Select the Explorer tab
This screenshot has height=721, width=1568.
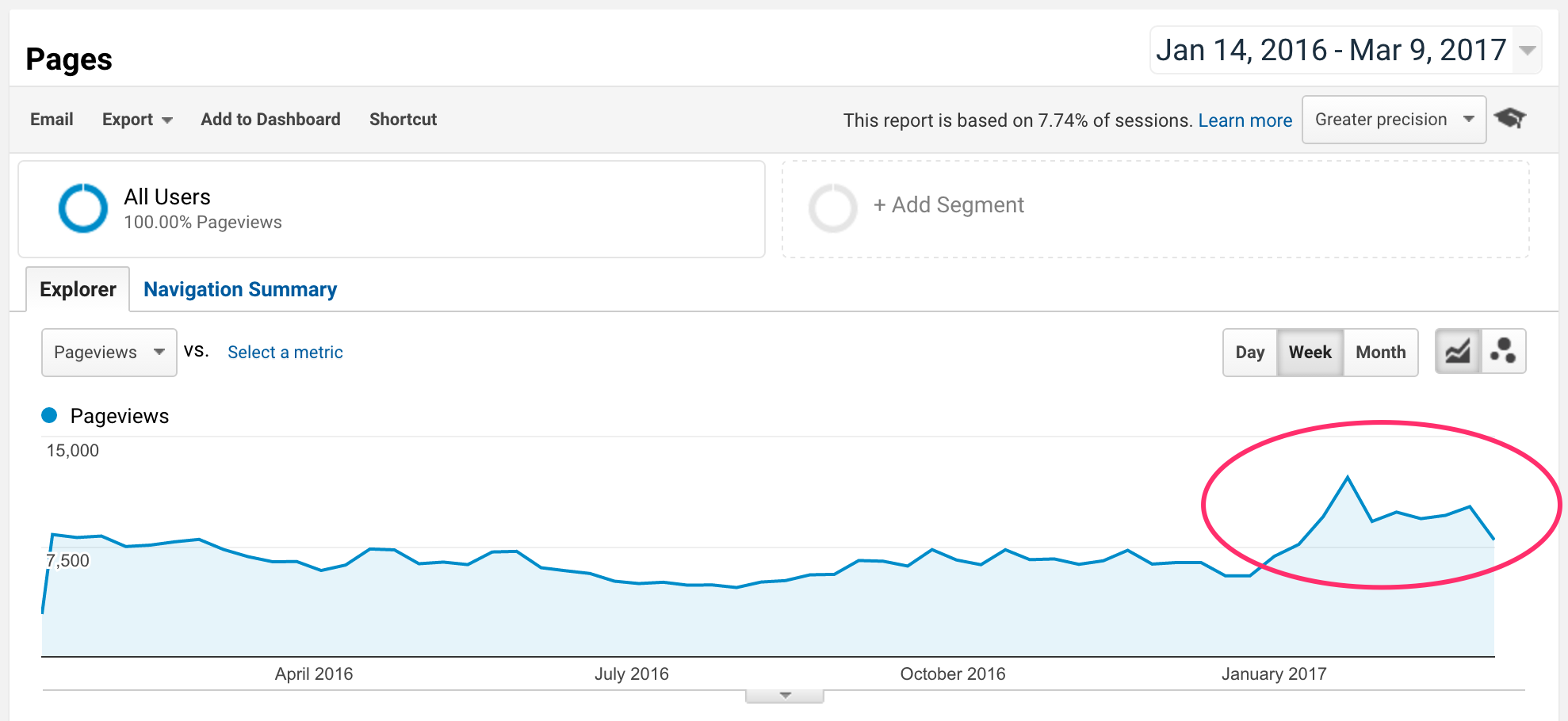click(78, 290)
